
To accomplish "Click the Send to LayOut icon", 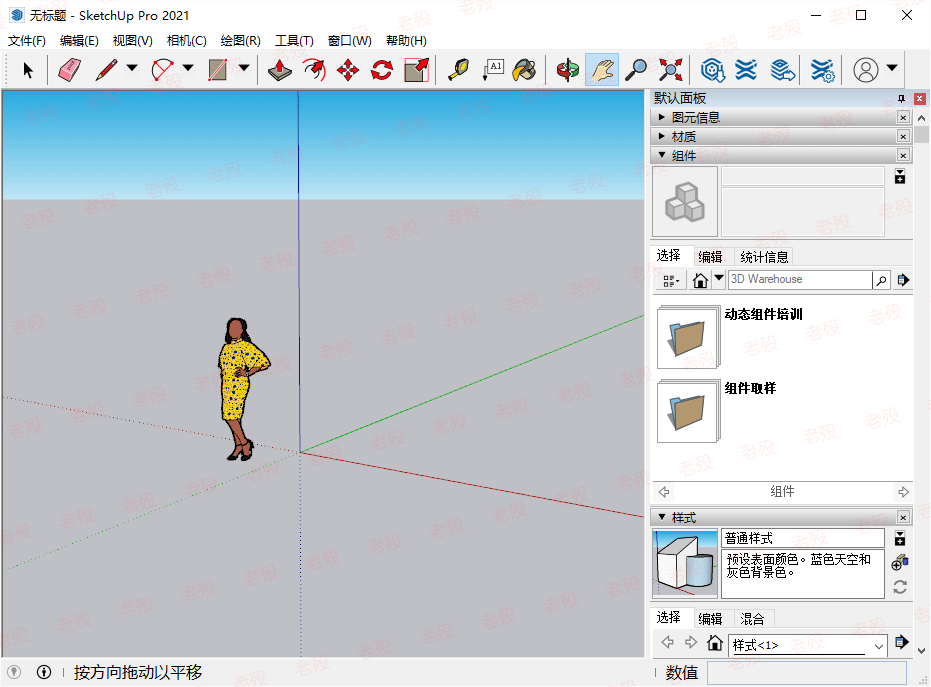I will [783, 70].
